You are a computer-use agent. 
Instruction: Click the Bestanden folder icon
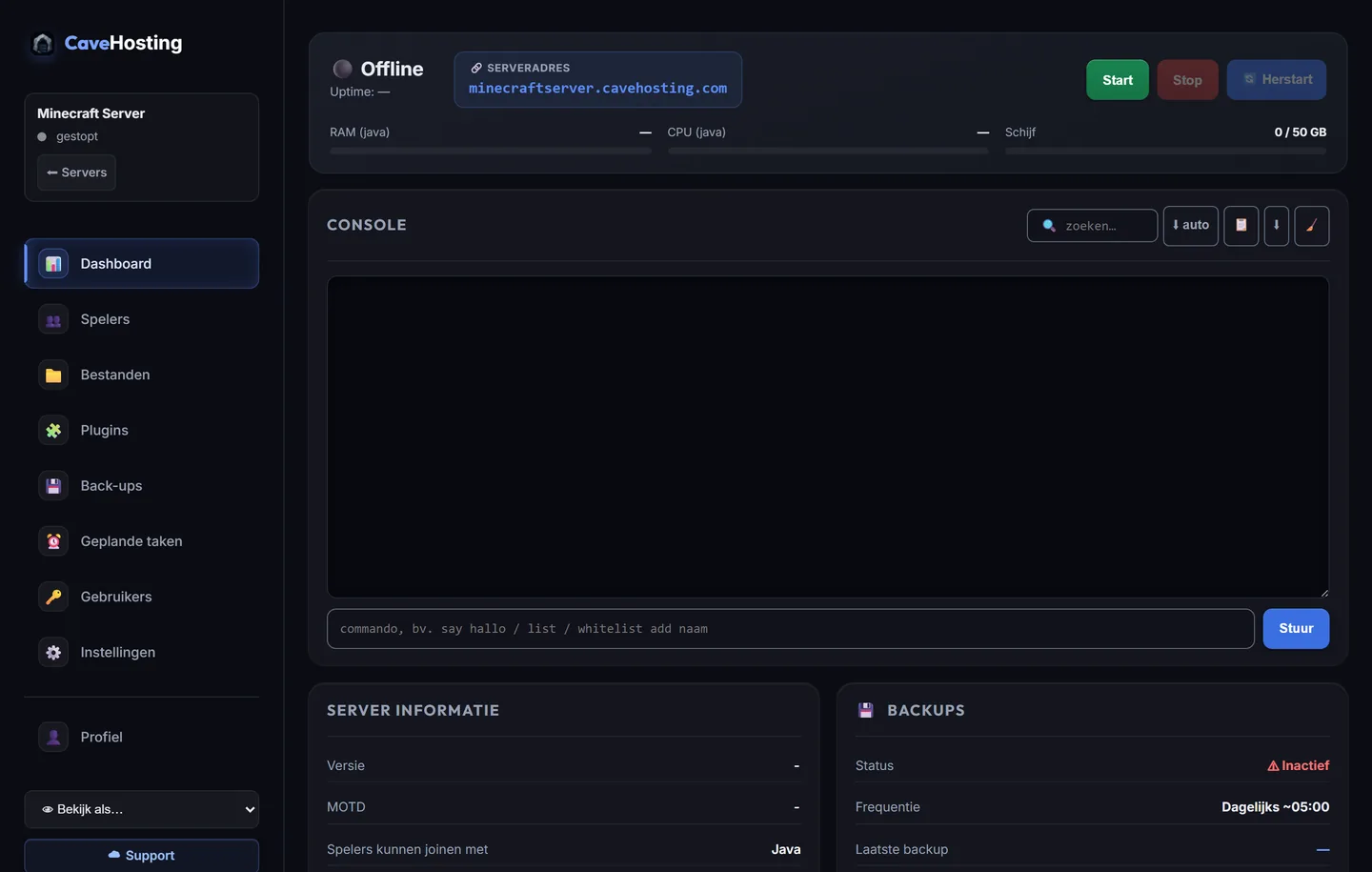click(53, 375)
